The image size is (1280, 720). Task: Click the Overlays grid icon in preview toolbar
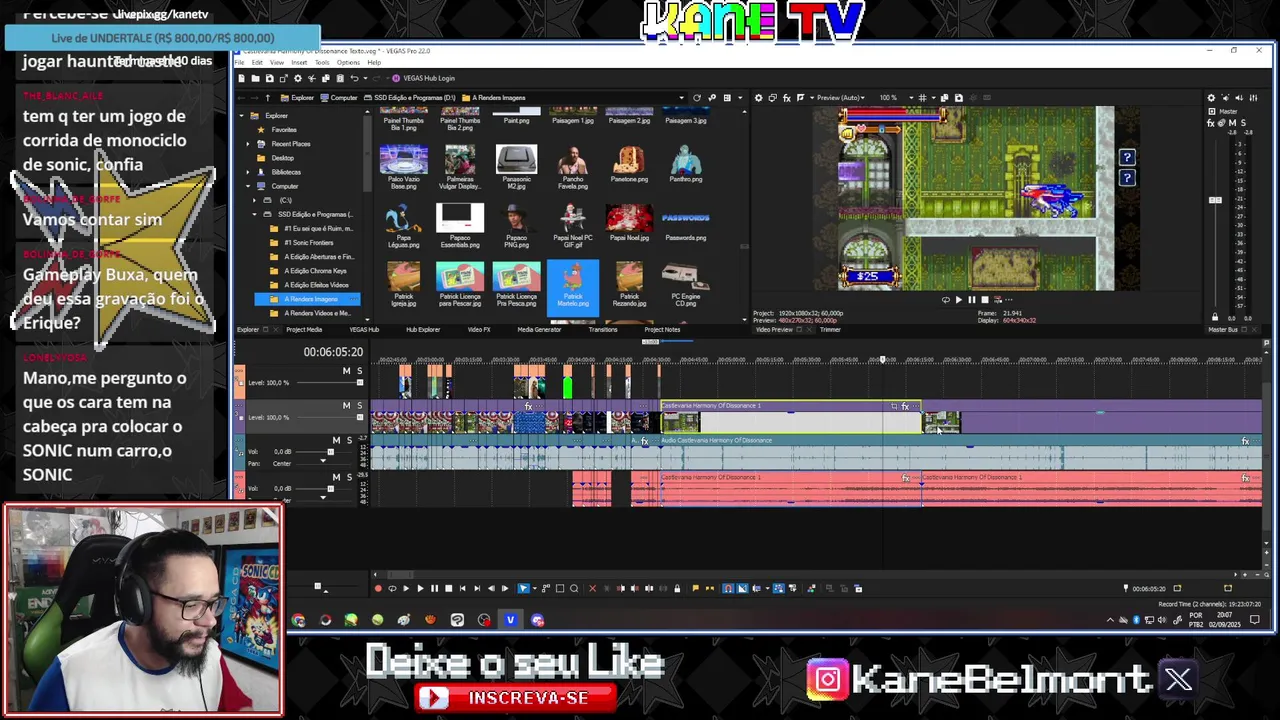pyautogui.click(x=922, y=97)
